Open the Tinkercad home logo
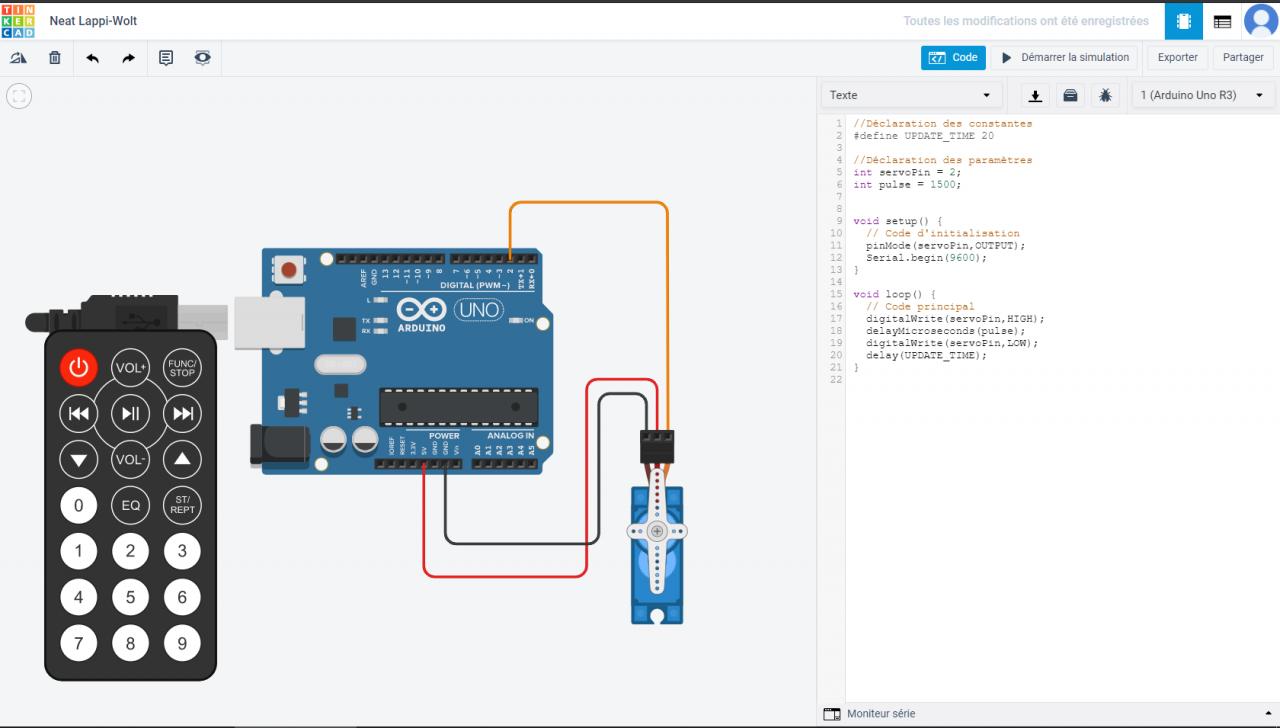The width and height of the screenshot is (1280, 728). pyautogui.click(x=20, y=20)
